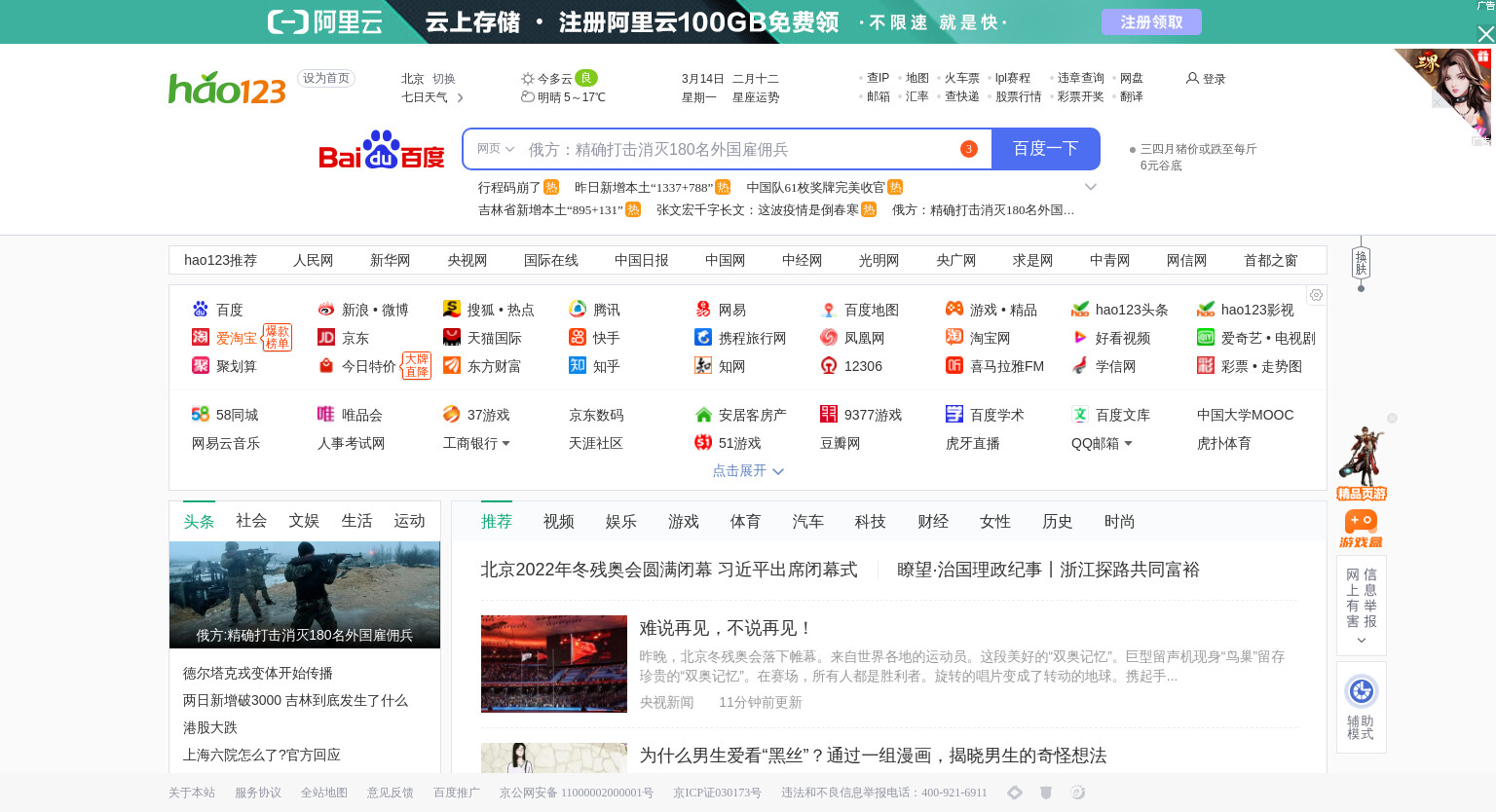Click the 喜马拉雅FM icon
This screenshot has width=1496, height=812.
954,365
